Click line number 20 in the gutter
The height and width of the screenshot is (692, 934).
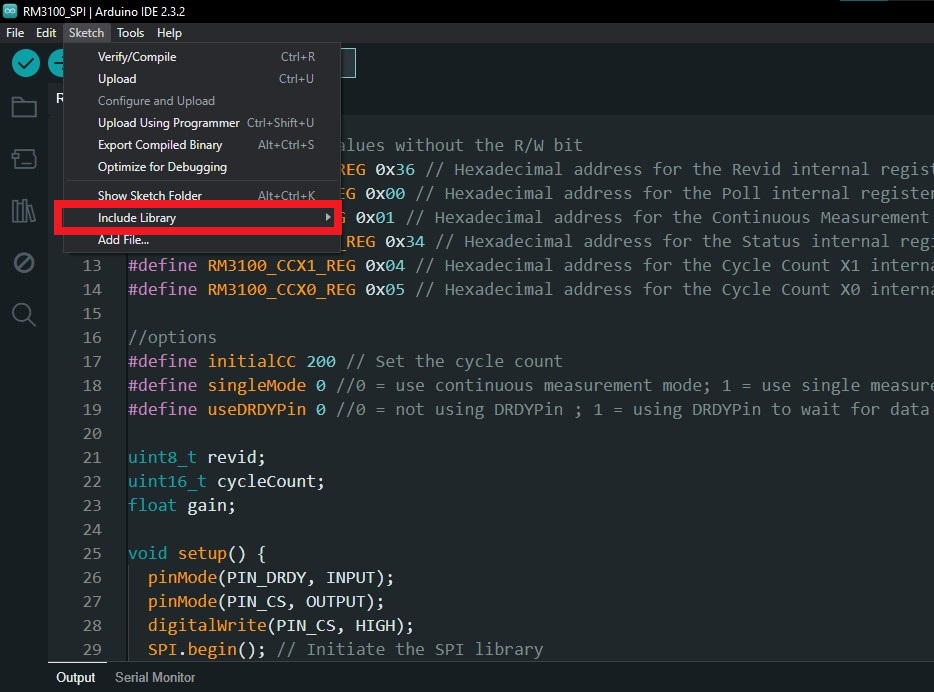coord(92,434)
